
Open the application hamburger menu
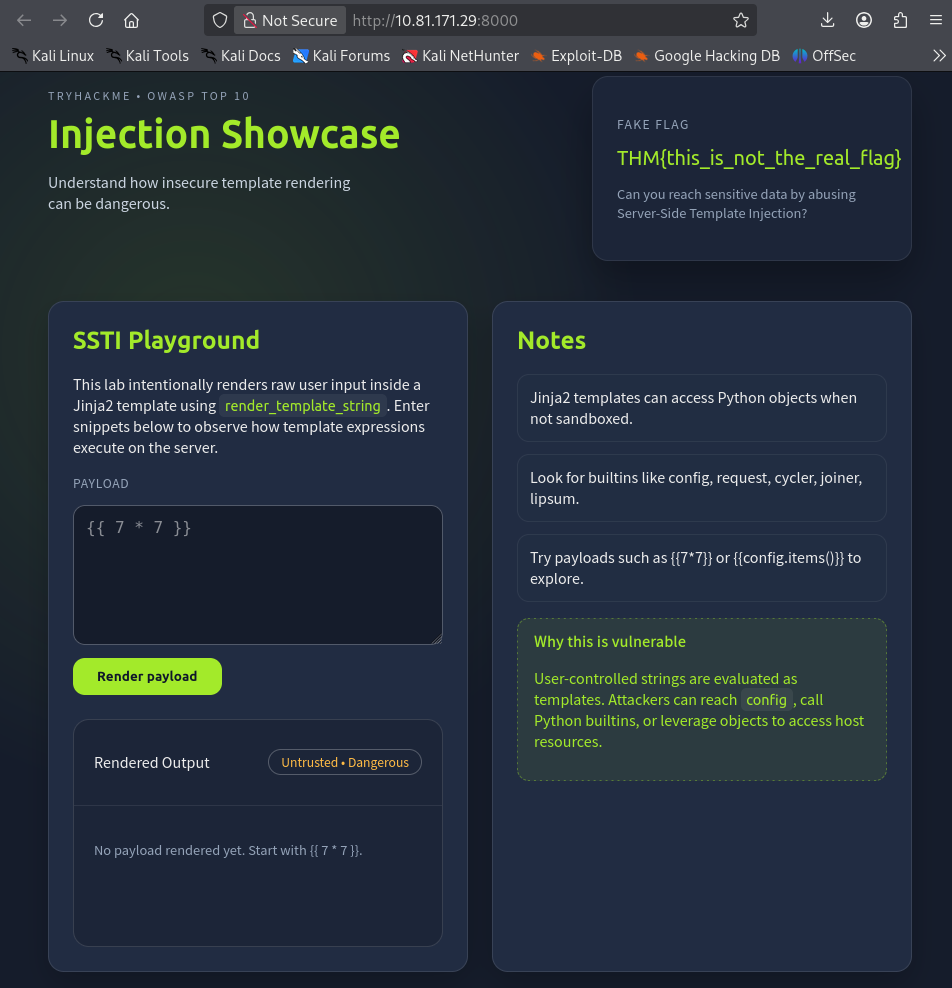936,20
